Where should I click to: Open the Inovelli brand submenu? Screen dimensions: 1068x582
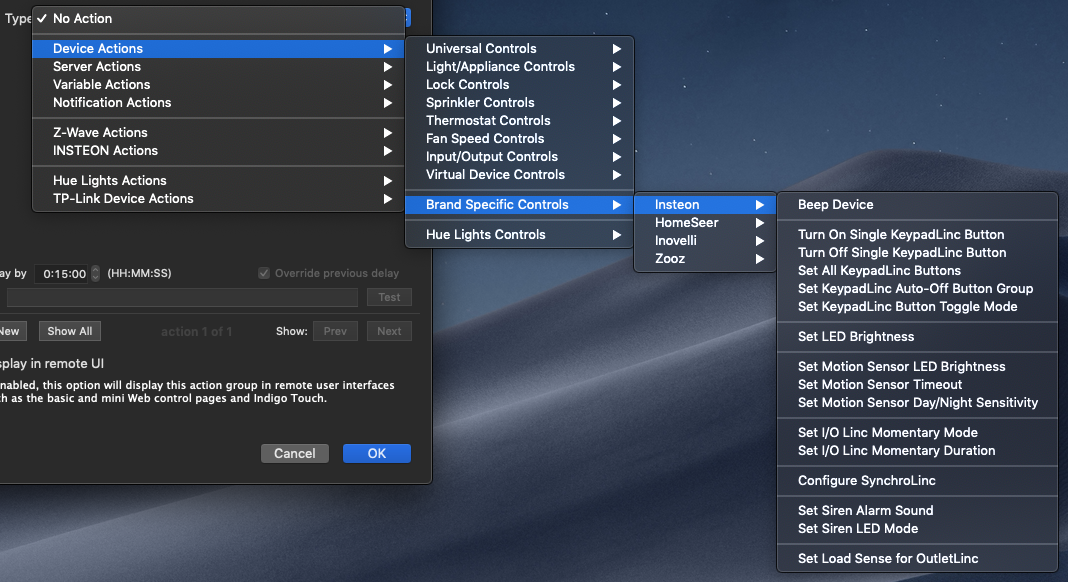point(705,241)
